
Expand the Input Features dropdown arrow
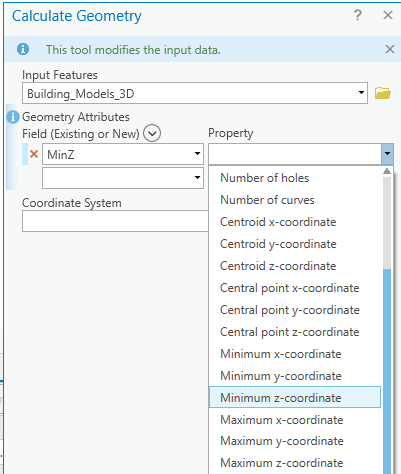(x=361, y=93)
